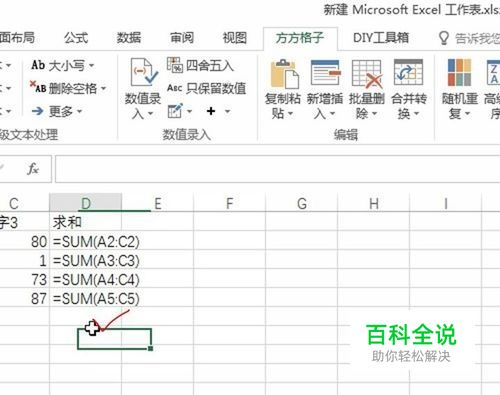Click the 大小写 Ab icon

[38, 65]
